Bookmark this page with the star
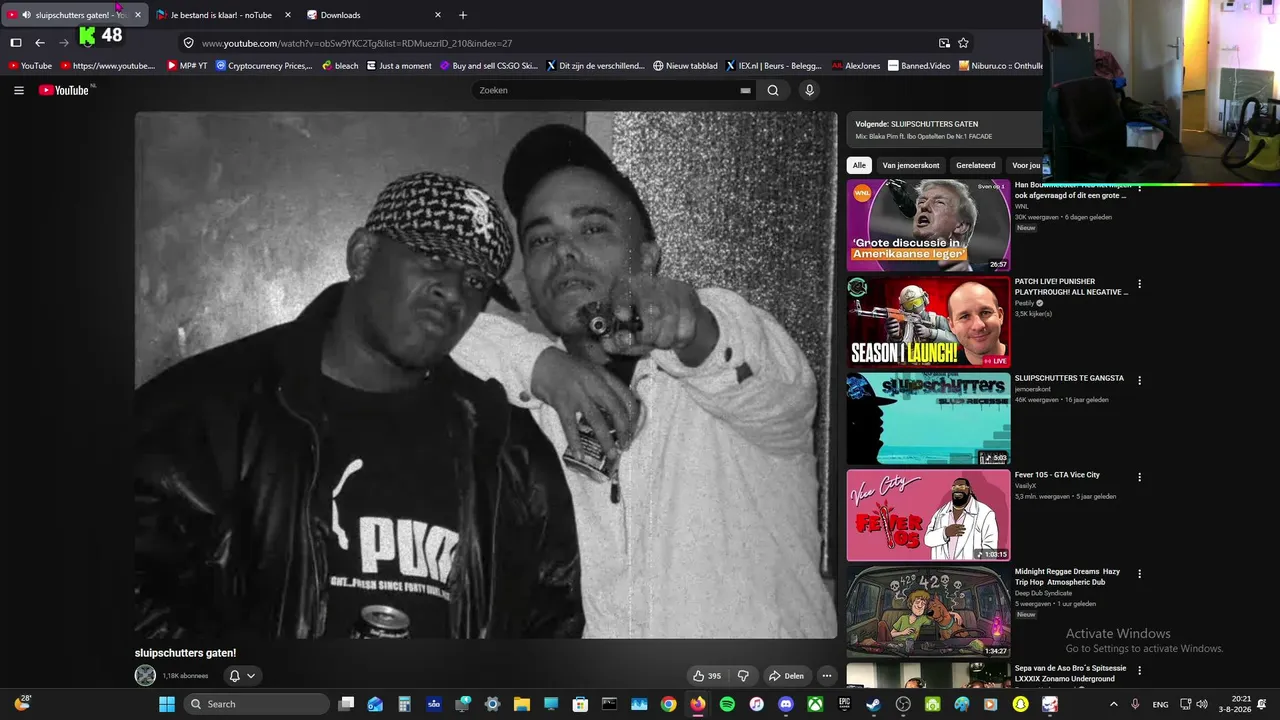 [x=963, y=43]
